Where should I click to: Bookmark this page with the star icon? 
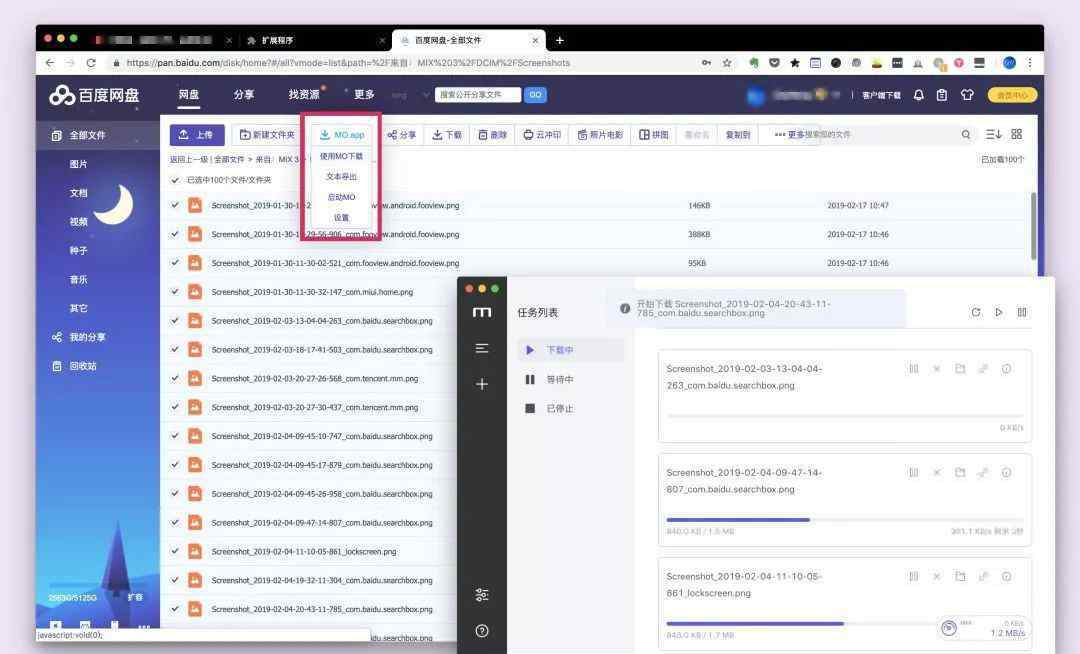[727, 63]
